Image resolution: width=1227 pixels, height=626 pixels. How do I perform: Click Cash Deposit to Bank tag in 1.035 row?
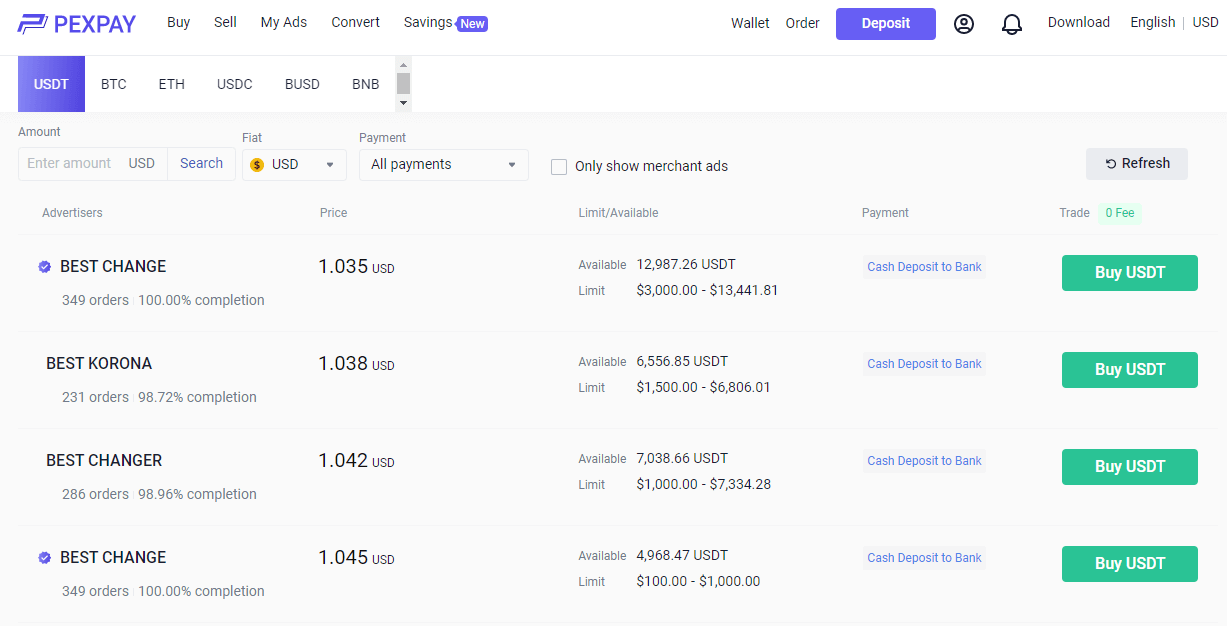pyautogui.click(x=924, y=267)
